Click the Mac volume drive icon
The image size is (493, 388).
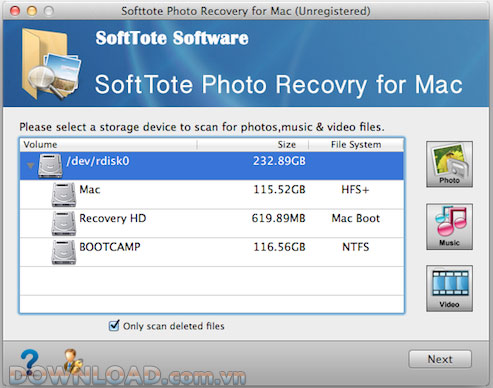coord(64,194)
